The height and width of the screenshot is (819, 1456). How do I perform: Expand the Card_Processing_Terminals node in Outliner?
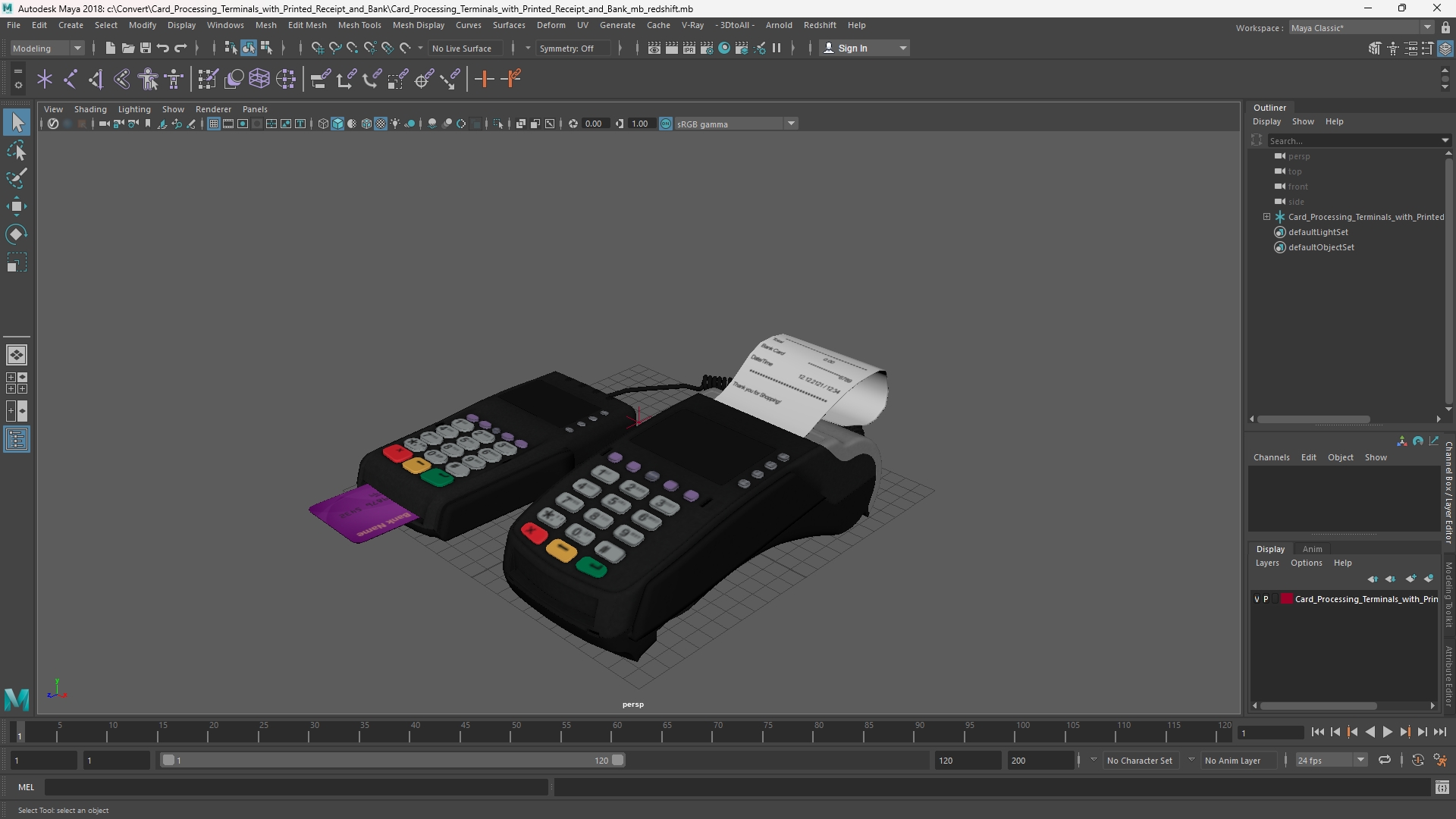(x=1266, y=217)
